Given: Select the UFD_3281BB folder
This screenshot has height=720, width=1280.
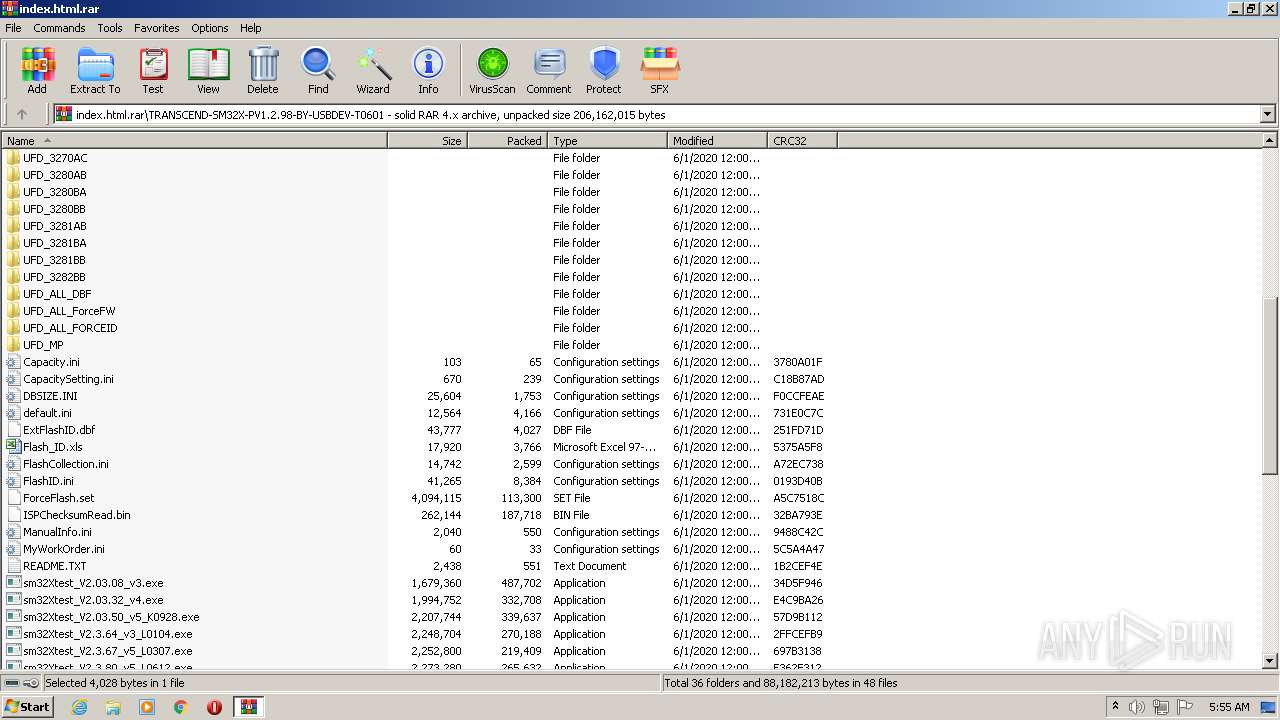Looking at the screenshot, I should pyautogui.click(x=54, y=260).
